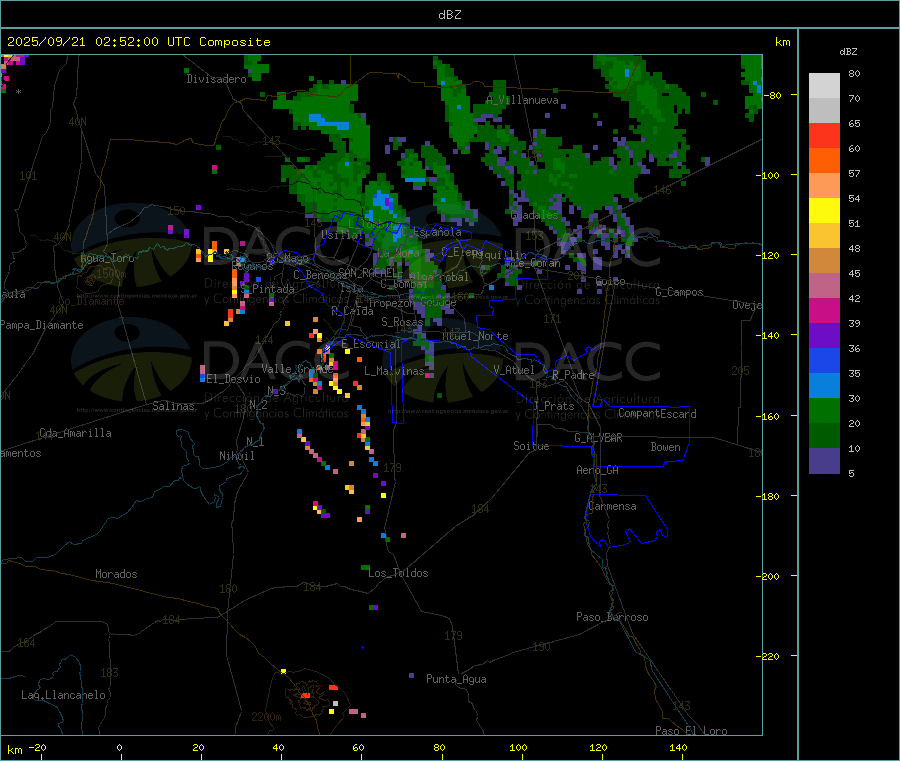Click the timestamp '2025/09/21 02:52:00 UTC Composite'
Viewport: 900px width, 761px height.
138,42
